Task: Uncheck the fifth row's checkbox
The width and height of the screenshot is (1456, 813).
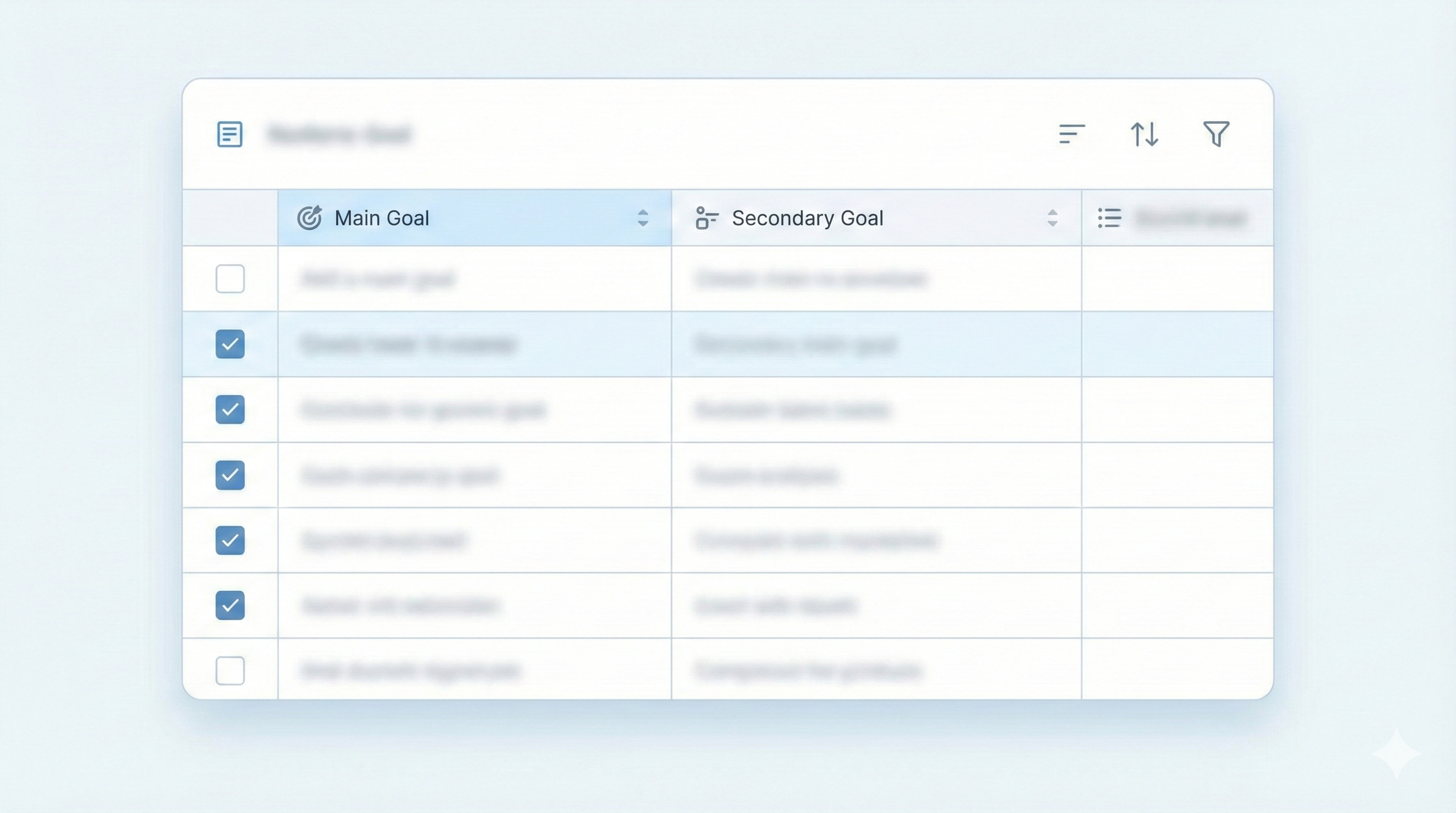Action: pyautogui.click(x=230, y=540)
